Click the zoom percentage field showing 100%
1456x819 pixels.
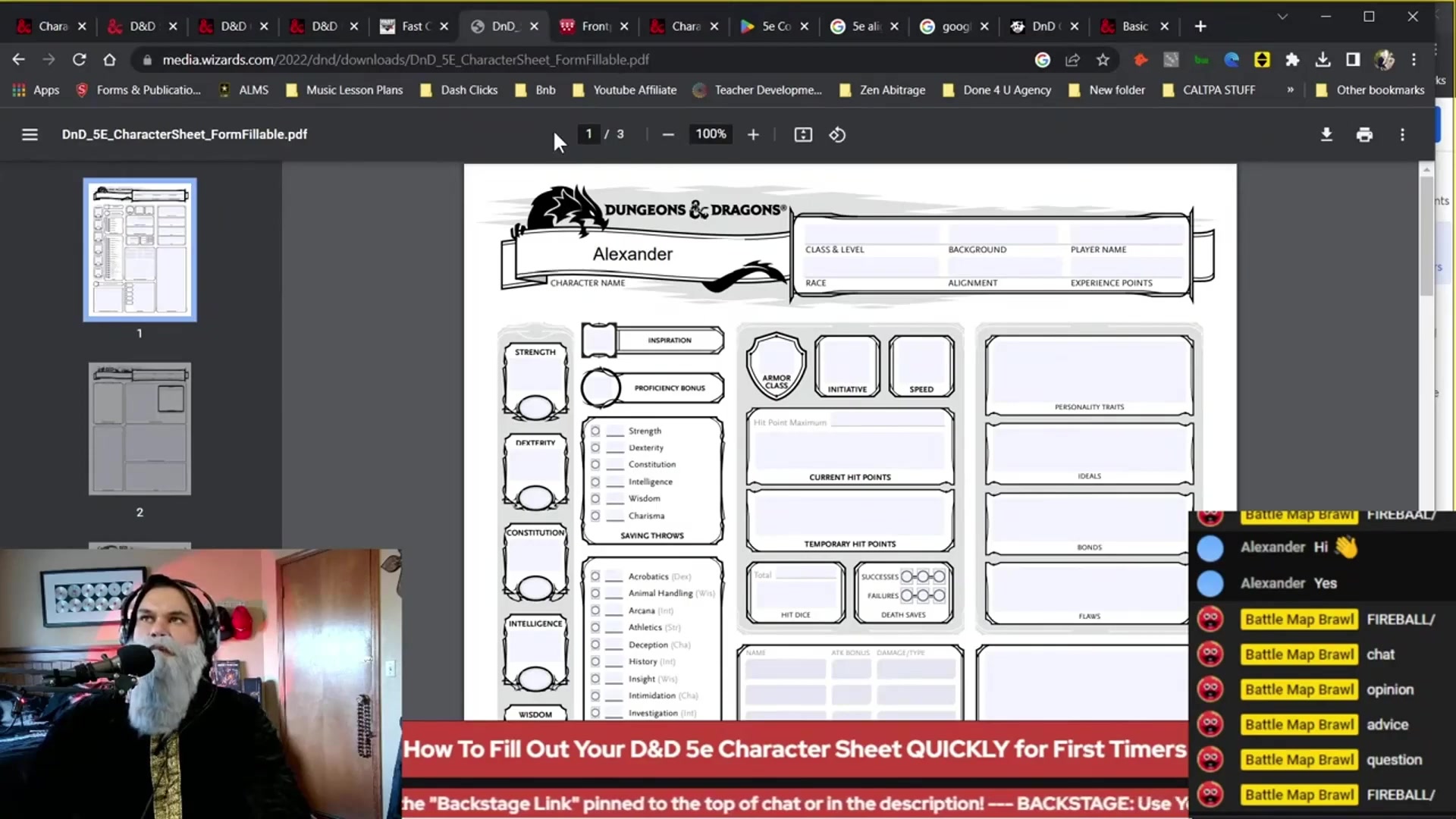tap(711, 134)
